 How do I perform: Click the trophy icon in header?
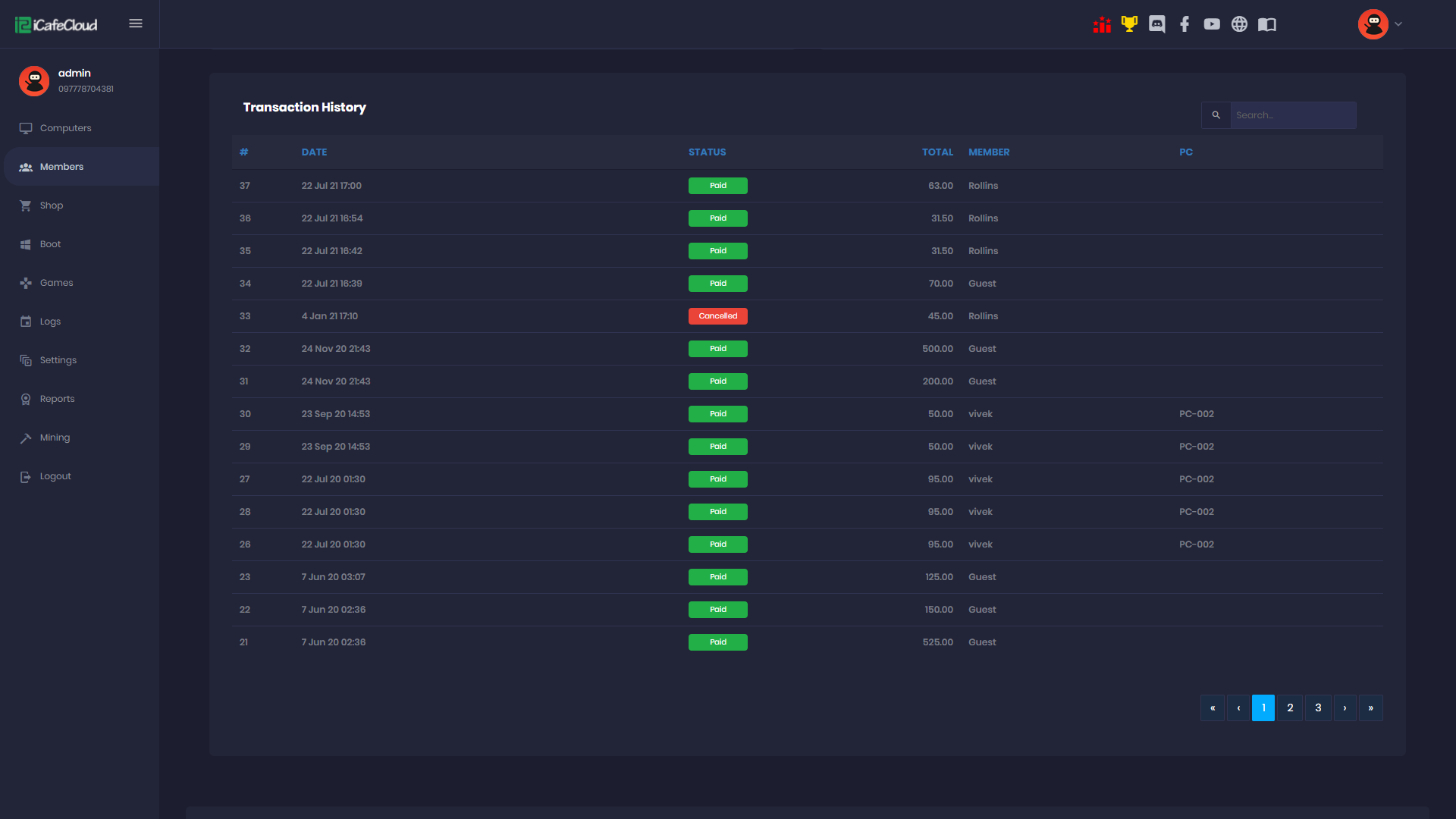[x=1129, y=24]
